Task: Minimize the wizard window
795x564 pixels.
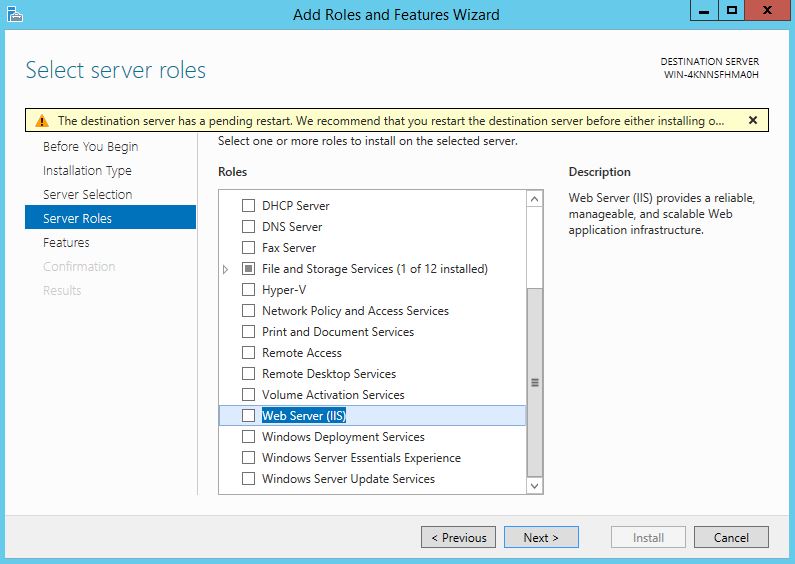Action: [x=704, y=11]
